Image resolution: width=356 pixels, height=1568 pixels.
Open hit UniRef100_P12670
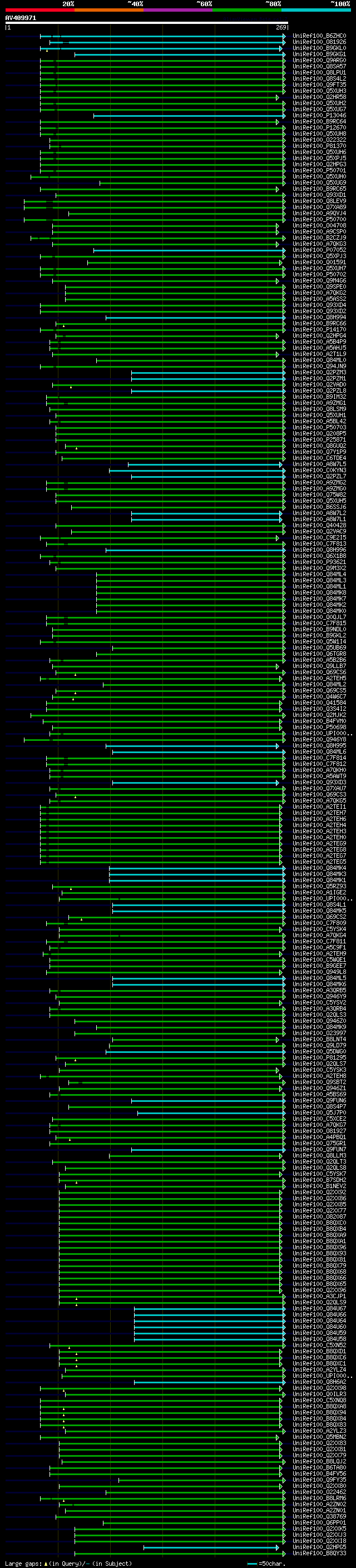319,128
